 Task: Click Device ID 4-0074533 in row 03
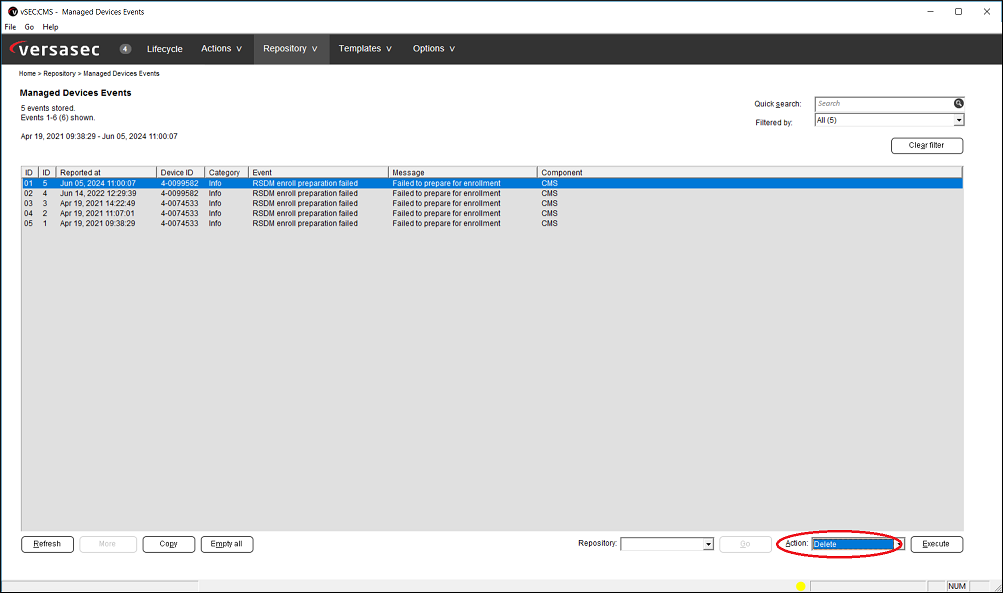coord(179,203)
